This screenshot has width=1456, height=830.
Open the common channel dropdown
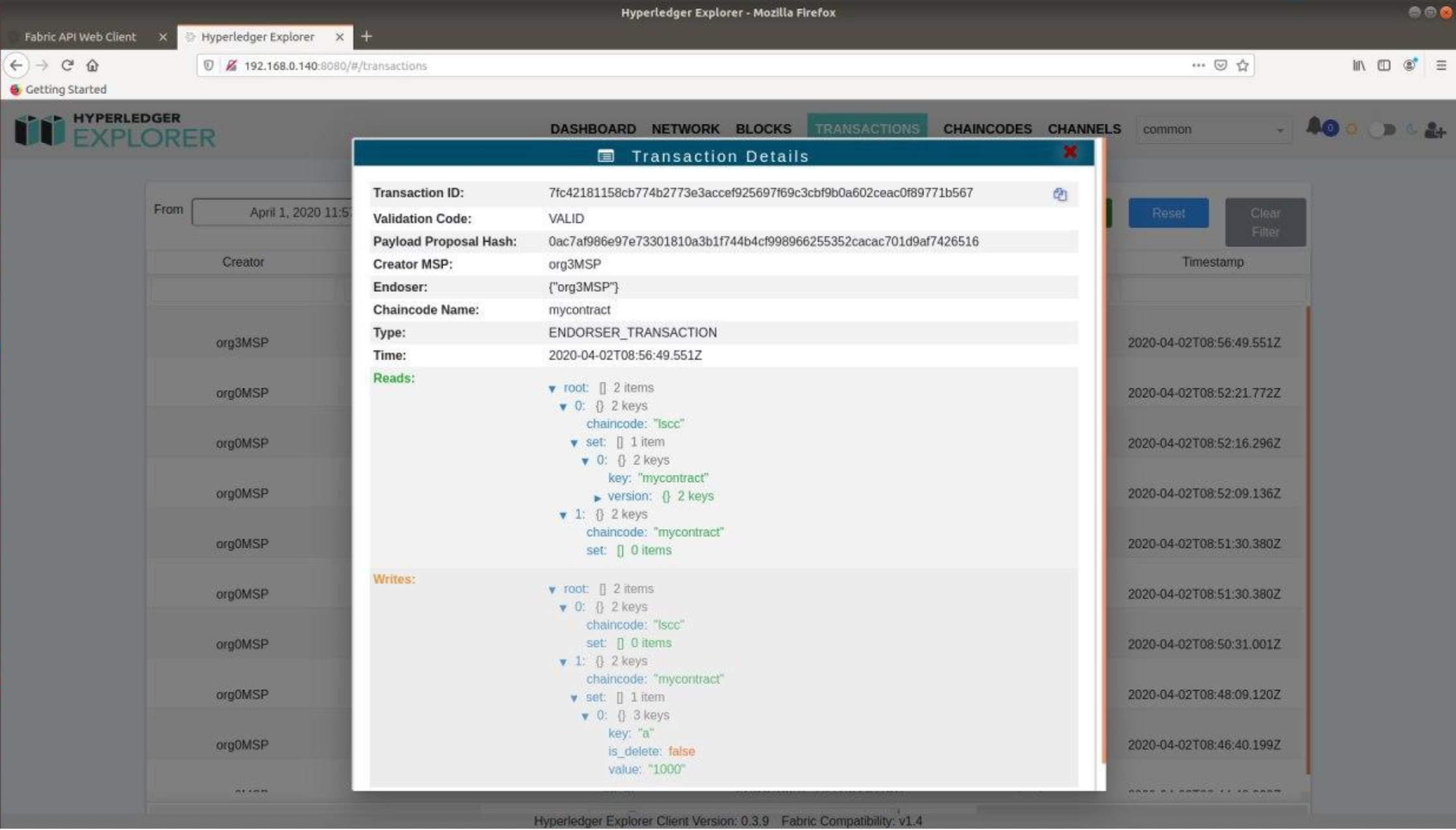tap(1213, 130)
